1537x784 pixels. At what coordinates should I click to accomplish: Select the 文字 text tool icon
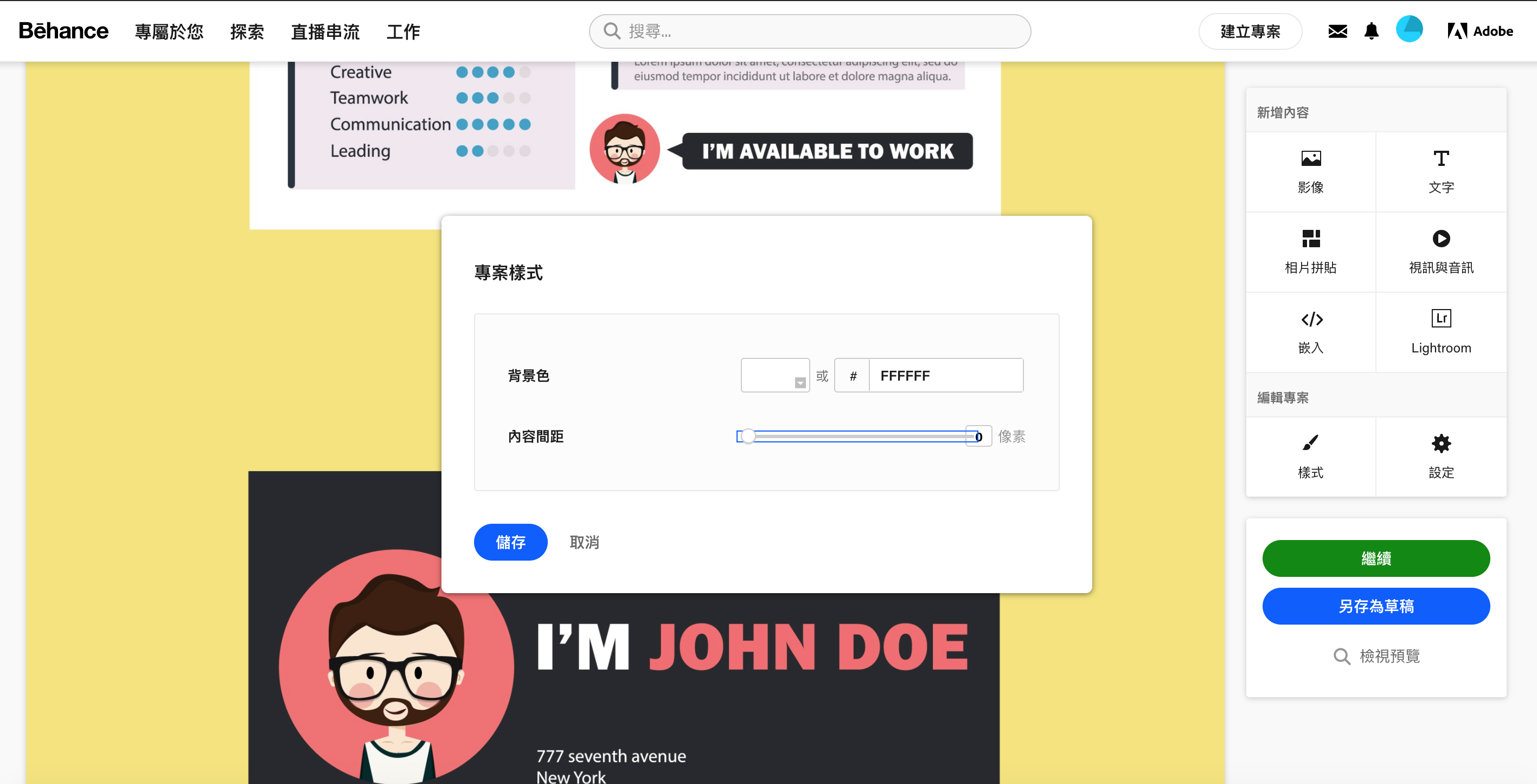pos(1440,159)
